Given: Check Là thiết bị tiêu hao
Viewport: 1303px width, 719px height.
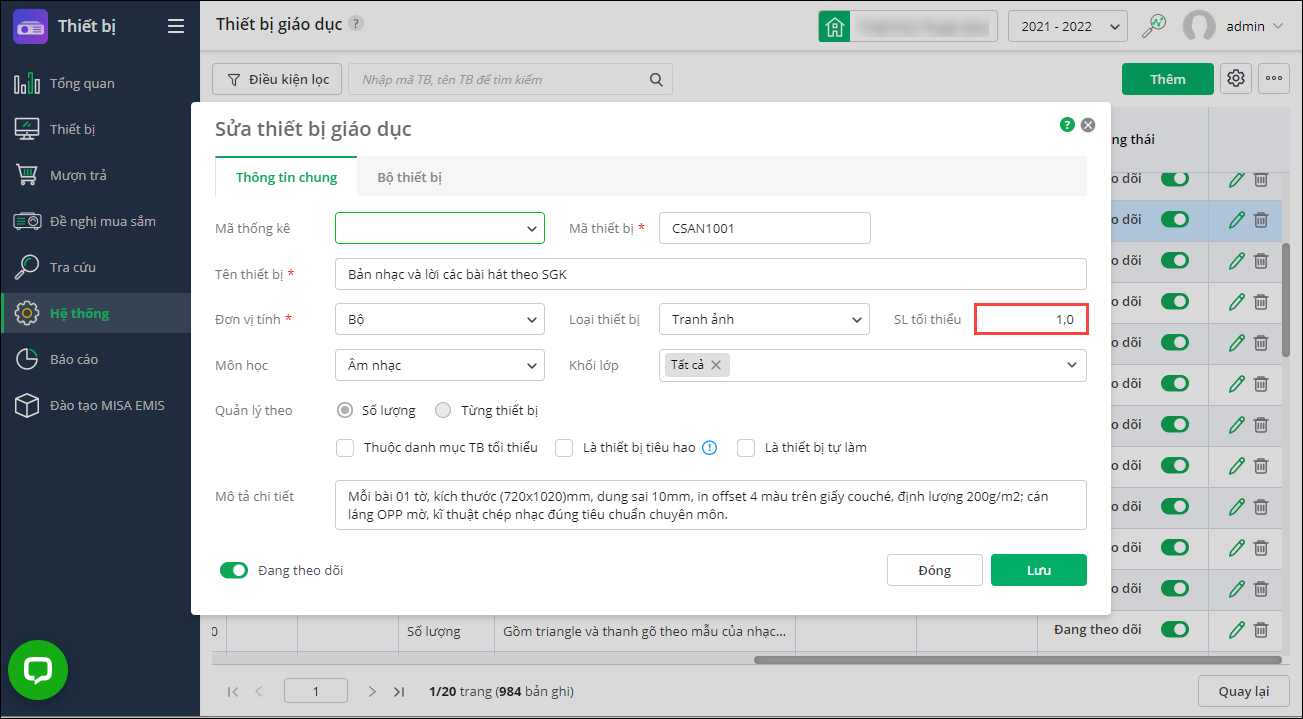Looking at the screenshot, I should click(564, 448).
